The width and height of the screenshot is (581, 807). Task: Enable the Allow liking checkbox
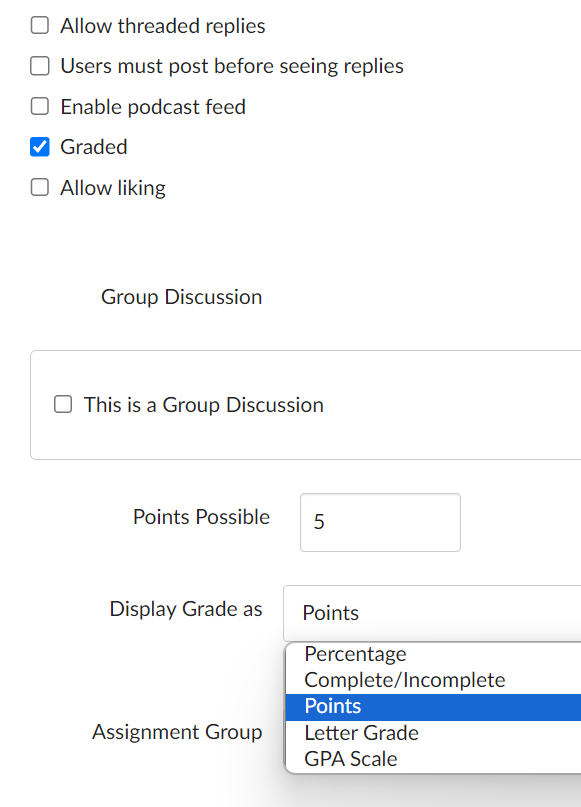40,187
